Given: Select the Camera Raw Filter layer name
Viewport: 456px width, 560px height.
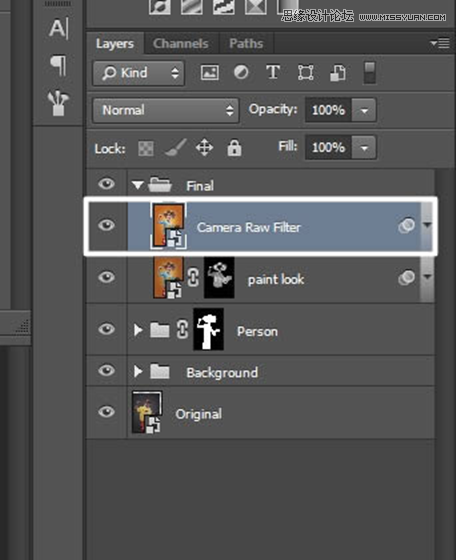Looking at the screenshot, I should click(x=249, y=228).
